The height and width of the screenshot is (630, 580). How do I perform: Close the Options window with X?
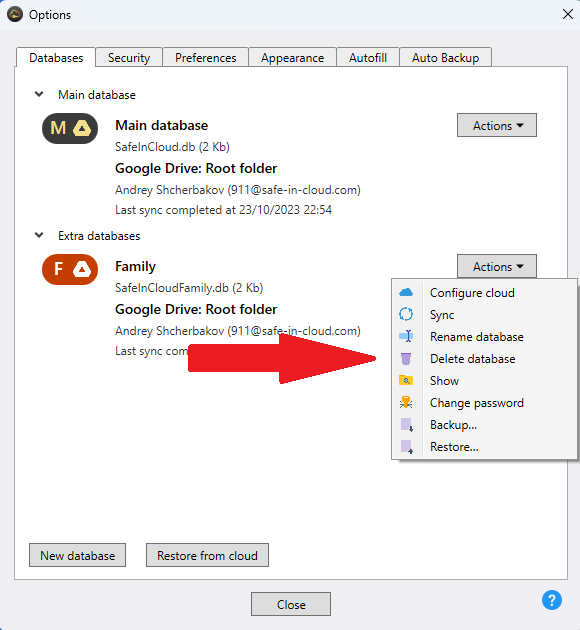pos(568,14)
